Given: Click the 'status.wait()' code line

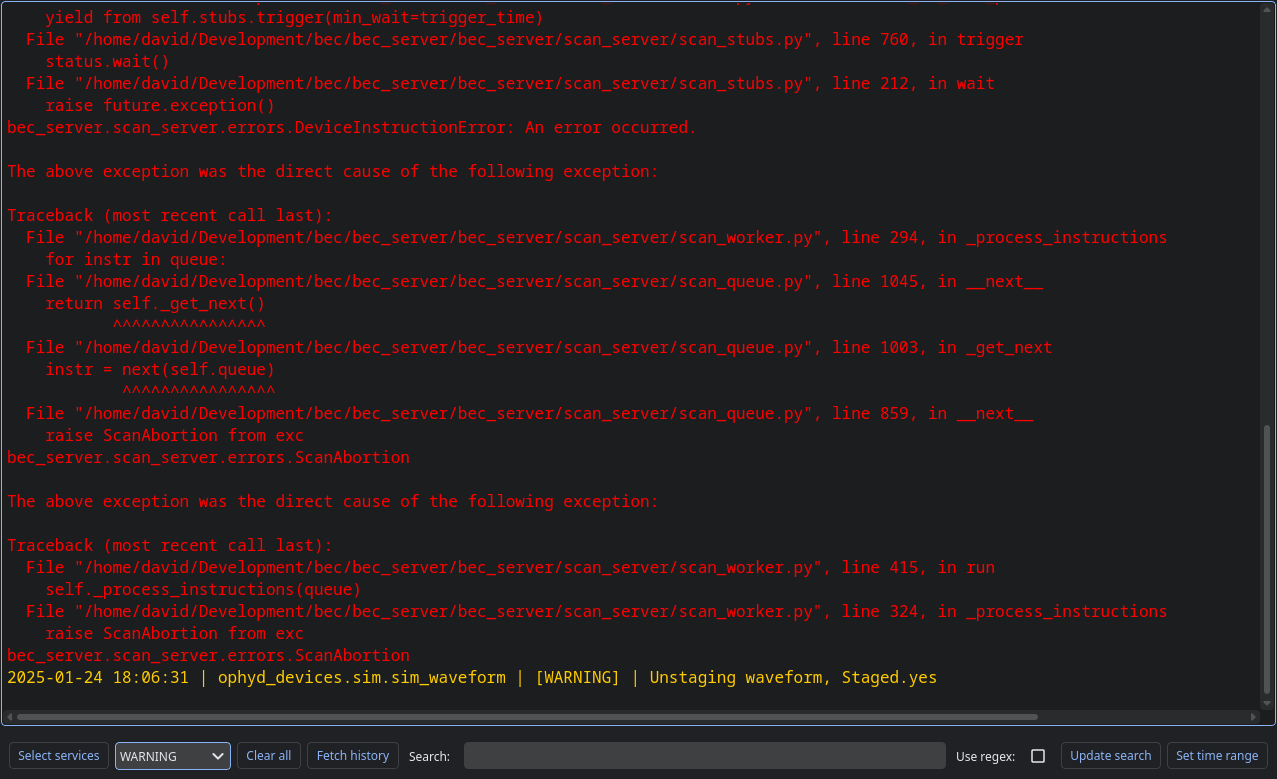Looking at the screenshot, I should click(107, 61).
